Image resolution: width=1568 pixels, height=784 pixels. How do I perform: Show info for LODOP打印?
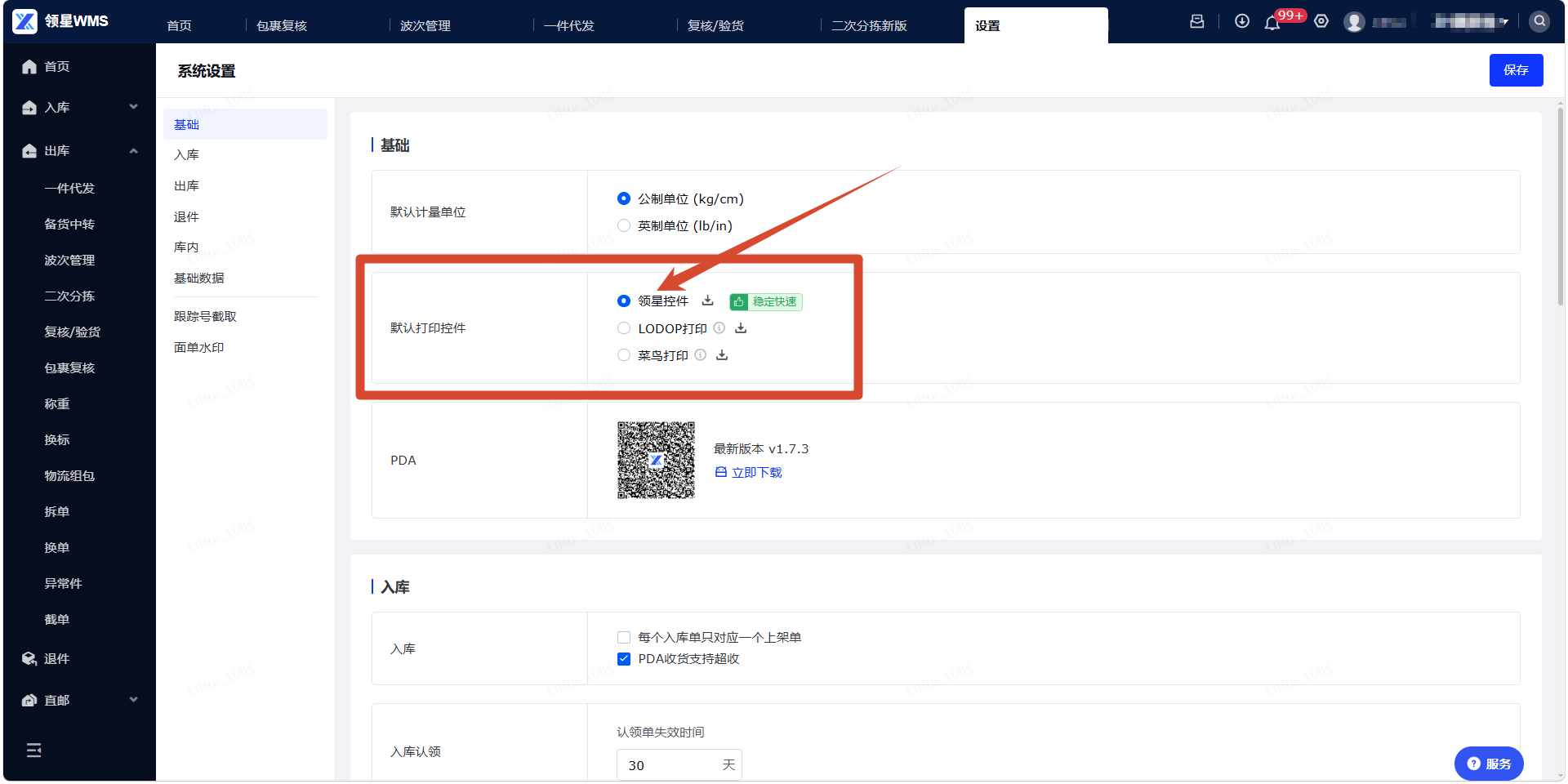(719, 328)
